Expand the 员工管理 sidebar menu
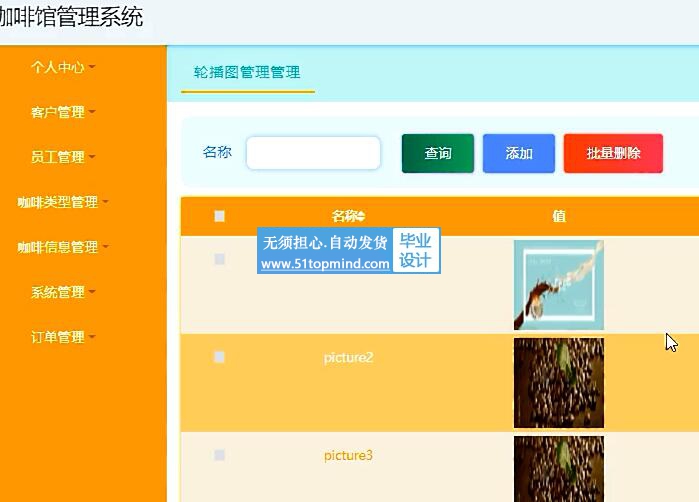699x502 pixels. [x=63, y=157]
